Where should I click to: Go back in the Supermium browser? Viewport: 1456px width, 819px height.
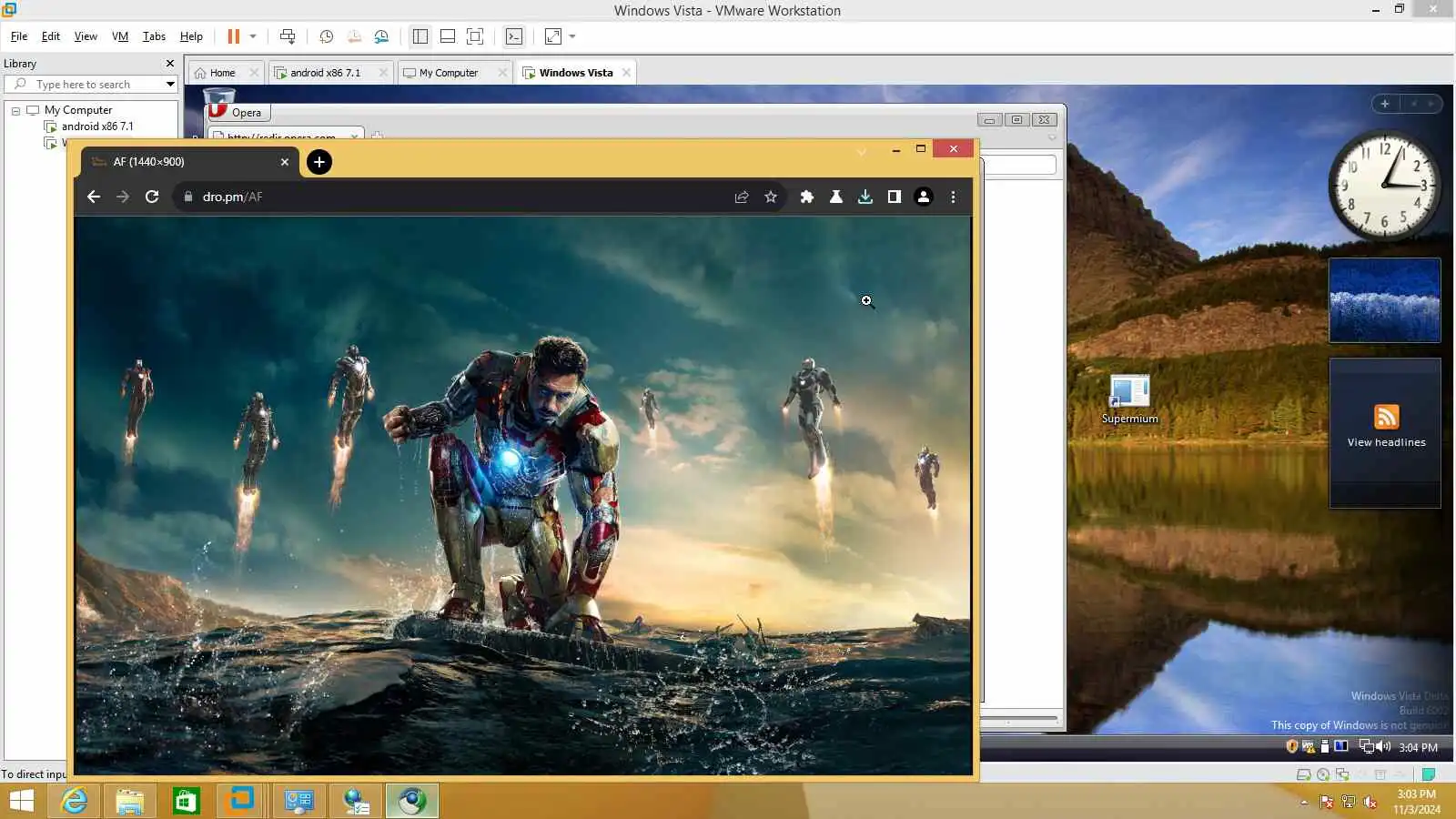pos(94,197)
